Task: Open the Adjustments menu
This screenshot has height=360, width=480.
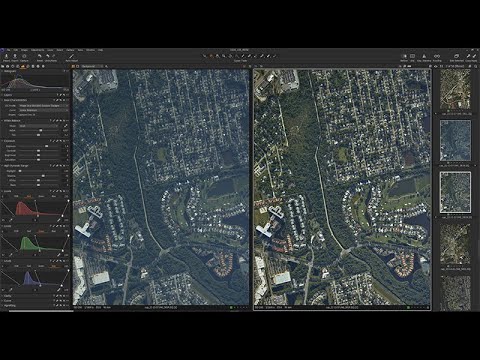Action: [x=37, y=50]
